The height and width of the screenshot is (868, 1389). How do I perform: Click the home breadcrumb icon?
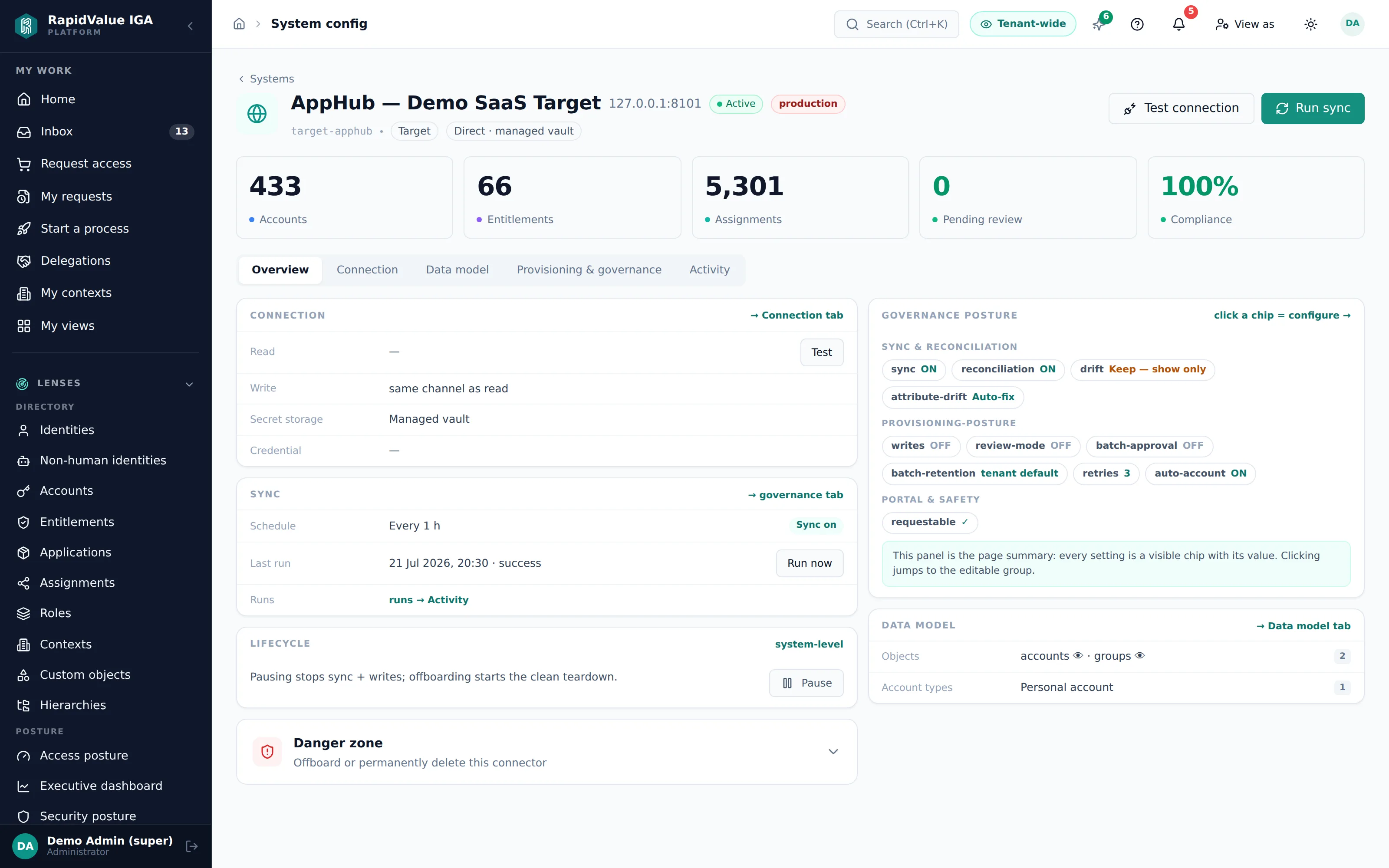pos(239,24)
